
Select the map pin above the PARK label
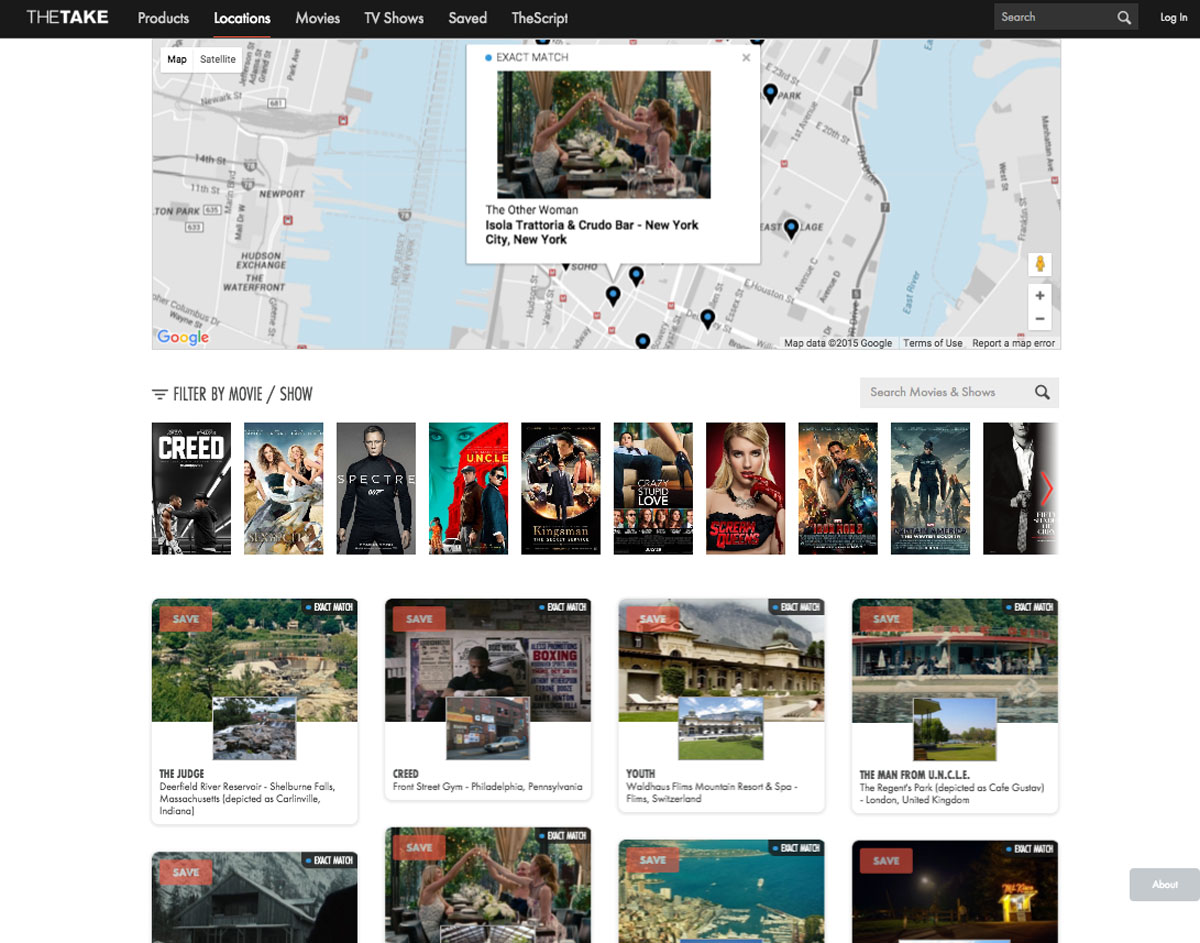(x=770, y=93)
